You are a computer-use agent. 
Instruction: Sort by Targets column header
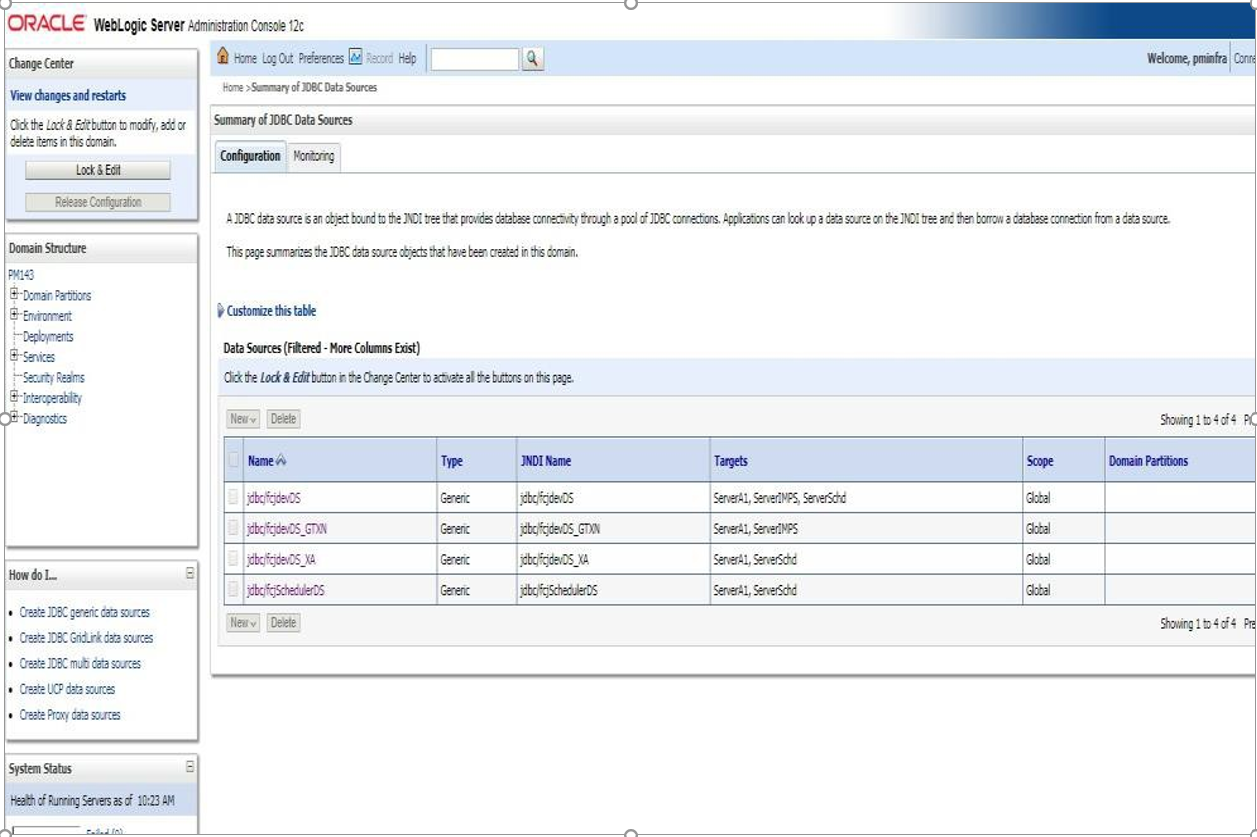pyautogui.click(x=731, y=461)
